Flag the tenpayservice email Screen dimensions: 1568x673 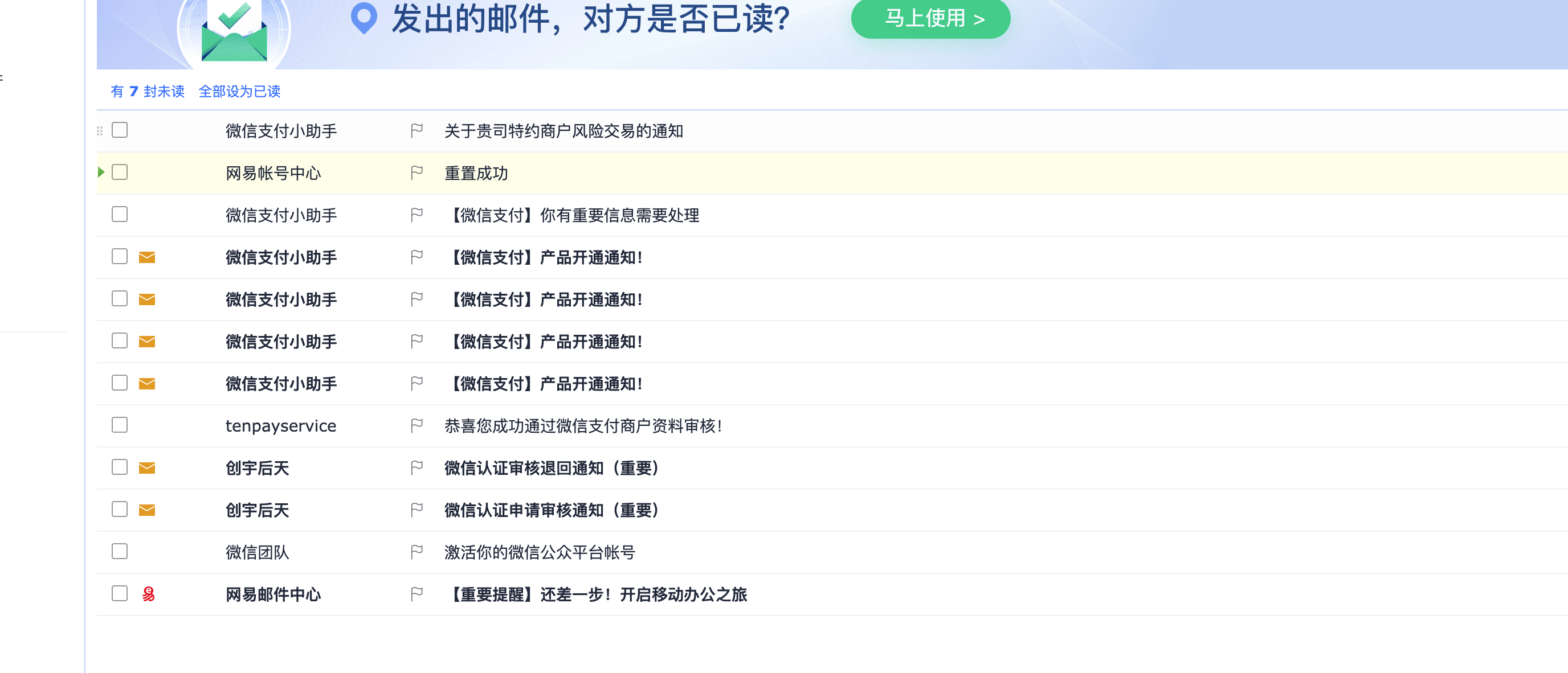(416, 425)
